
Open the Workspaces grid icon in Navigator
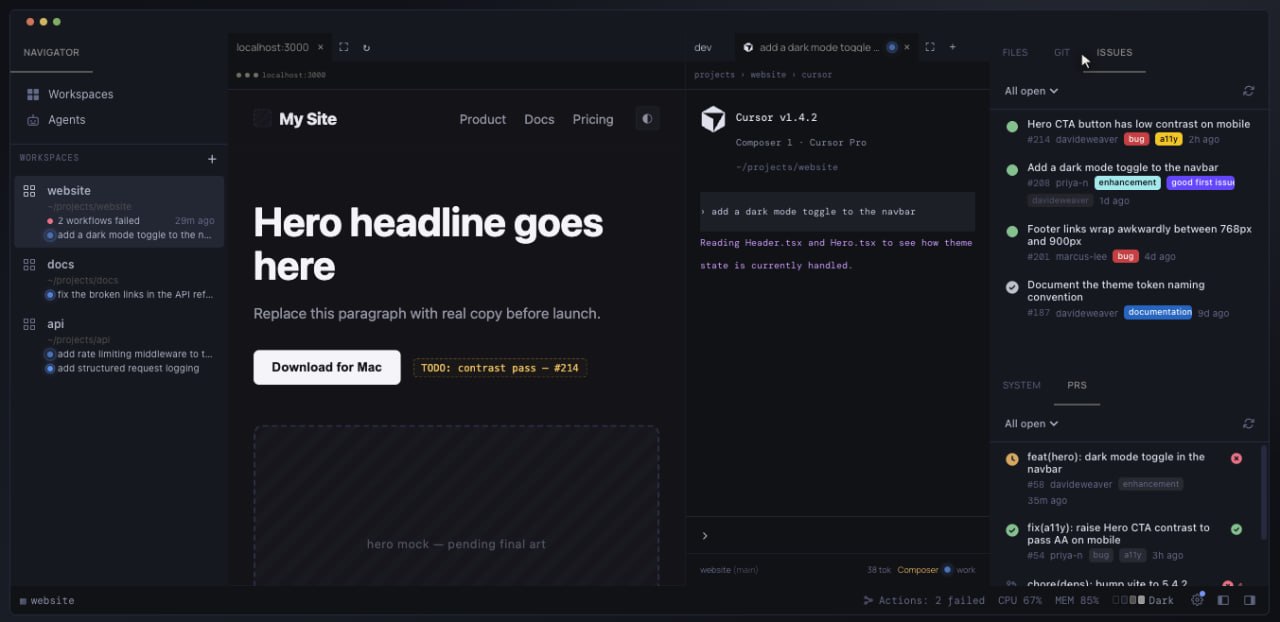[x=33, y=94]
